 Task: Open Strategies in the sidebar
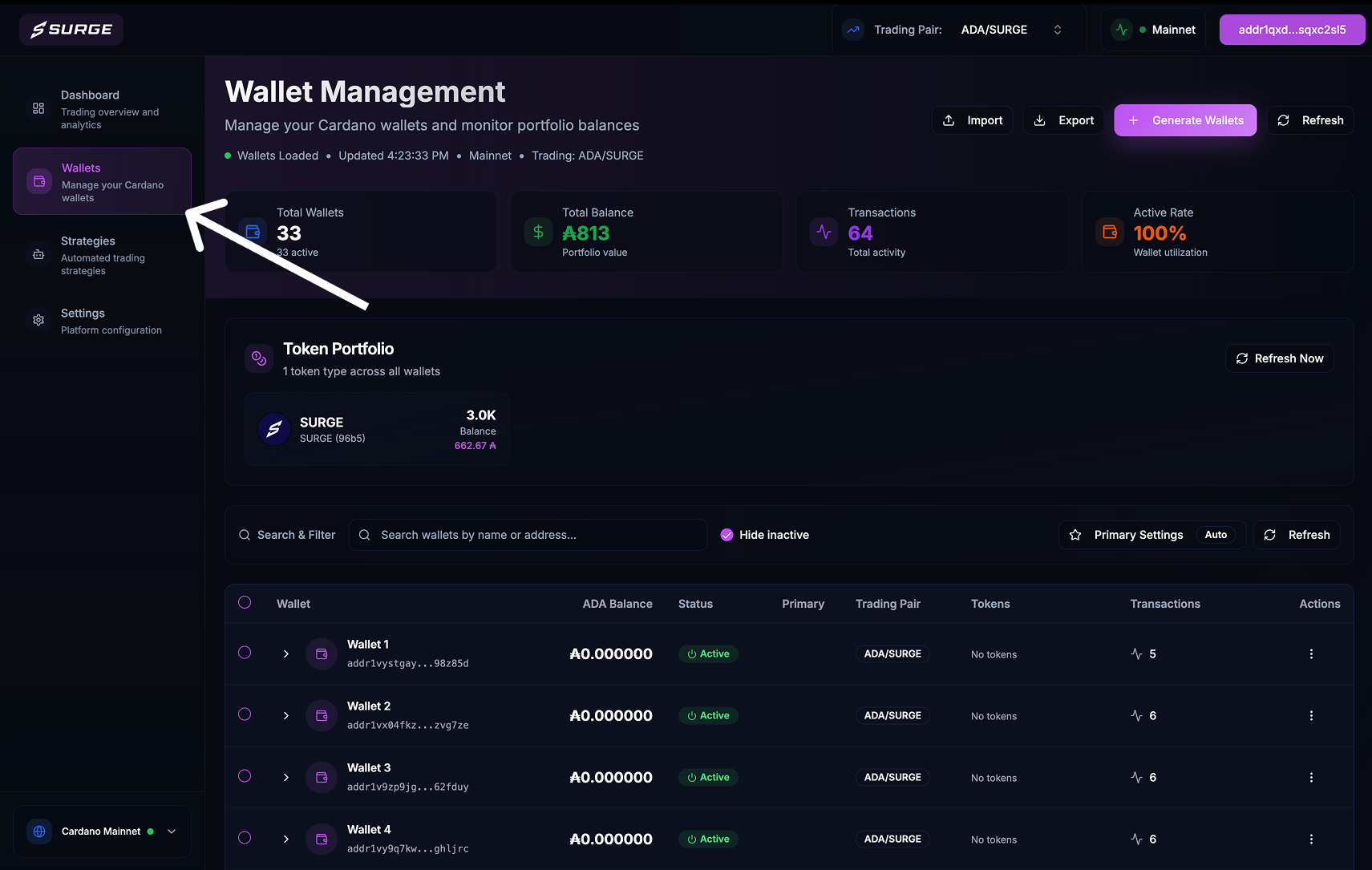(102, 255)
